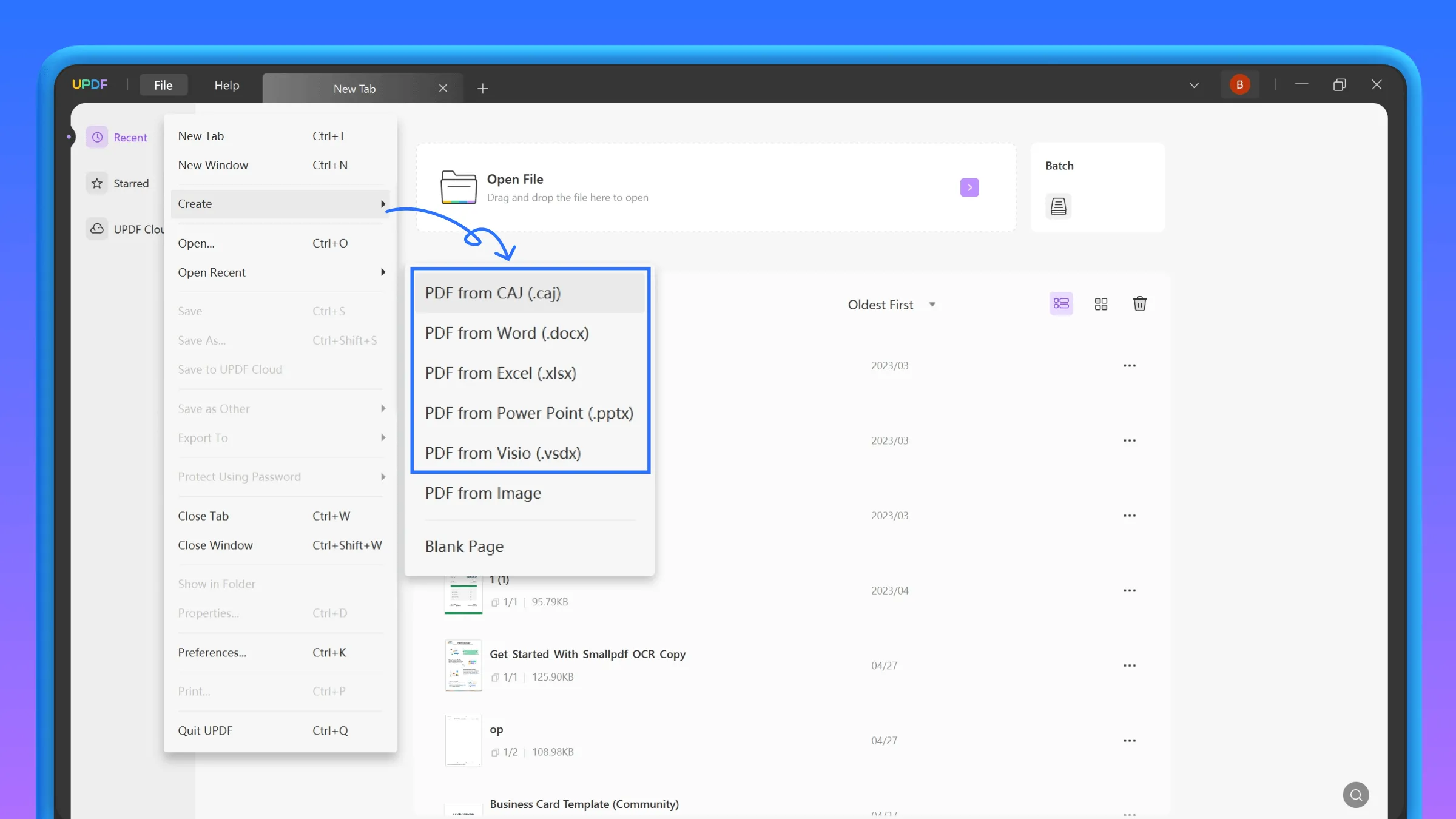Select the Help menu item
The width and height of the screenshot is (1456, 819).
click(x=227, y=84)
